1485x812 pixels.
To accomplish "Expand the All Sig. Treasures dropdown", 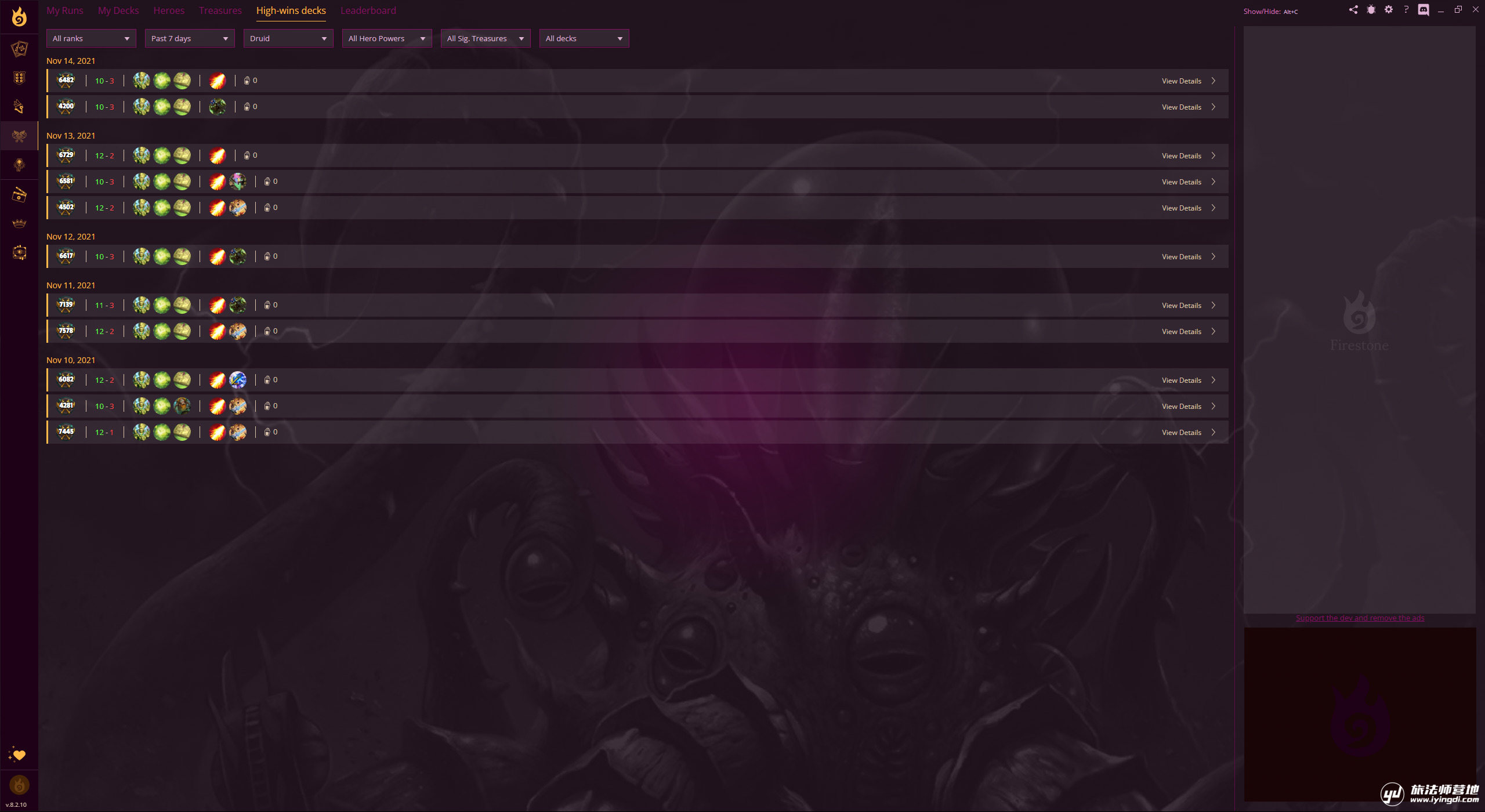I will click(486, 38).
